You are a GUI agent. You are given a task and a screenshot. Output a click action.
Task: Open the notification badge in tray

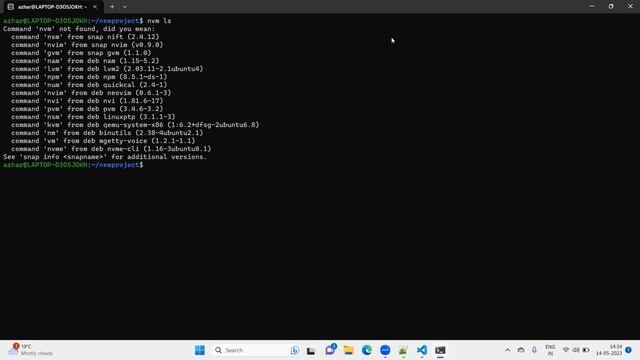tap(629, 350)
